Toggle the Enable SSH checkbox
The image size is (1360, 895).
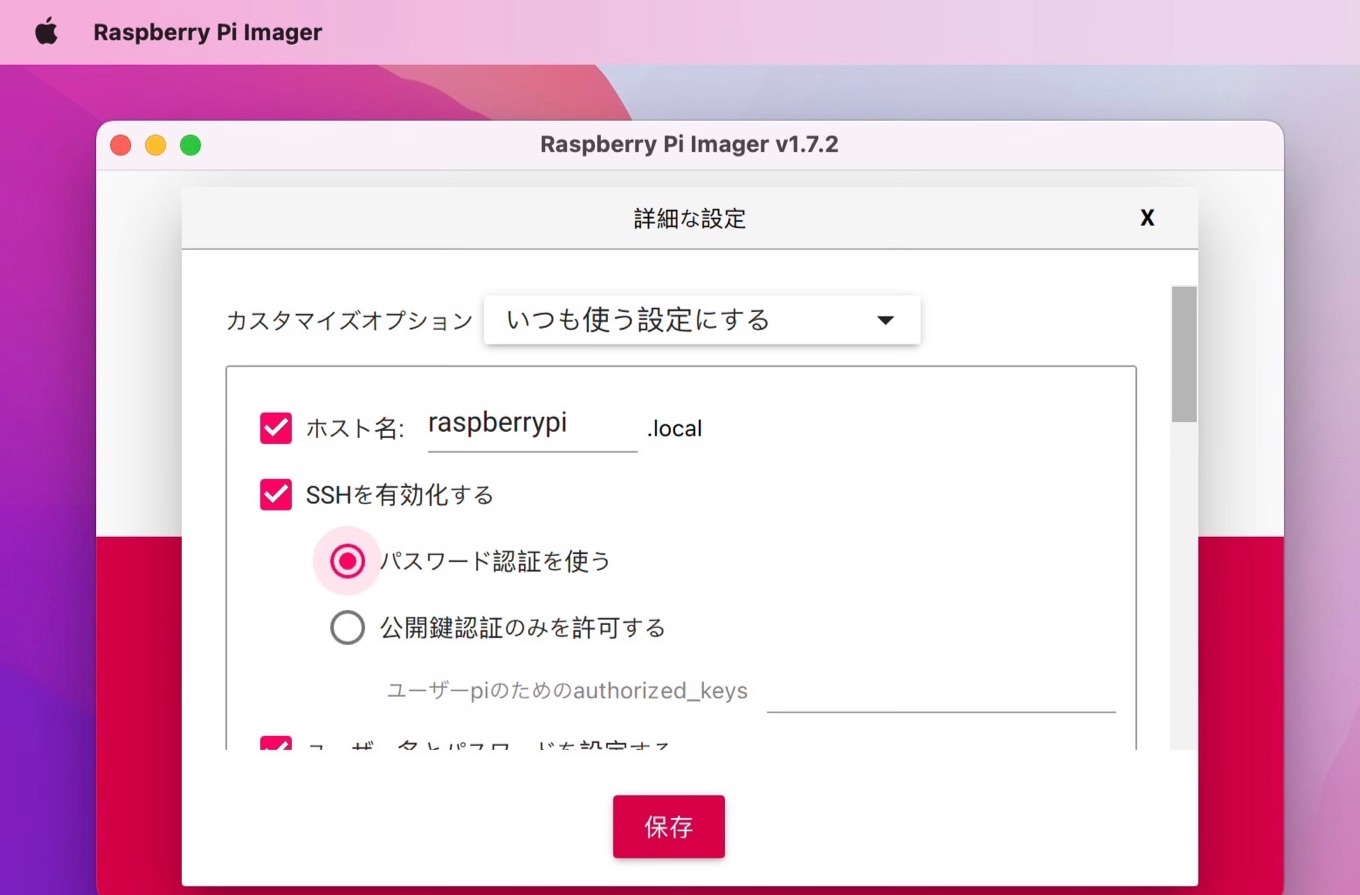coord(276,495)
